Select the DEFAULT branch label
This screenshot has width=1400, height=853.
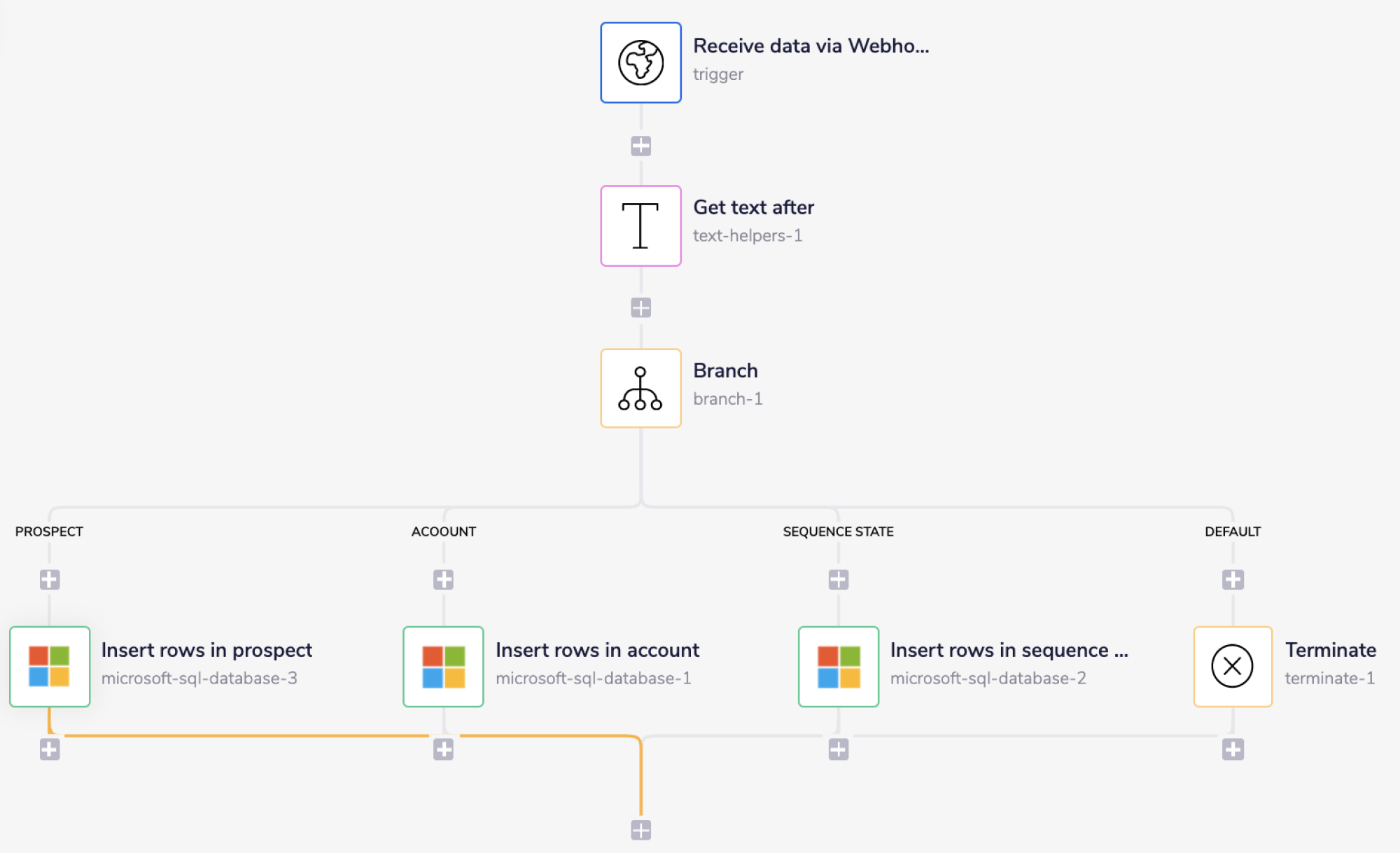(1233, 532)
